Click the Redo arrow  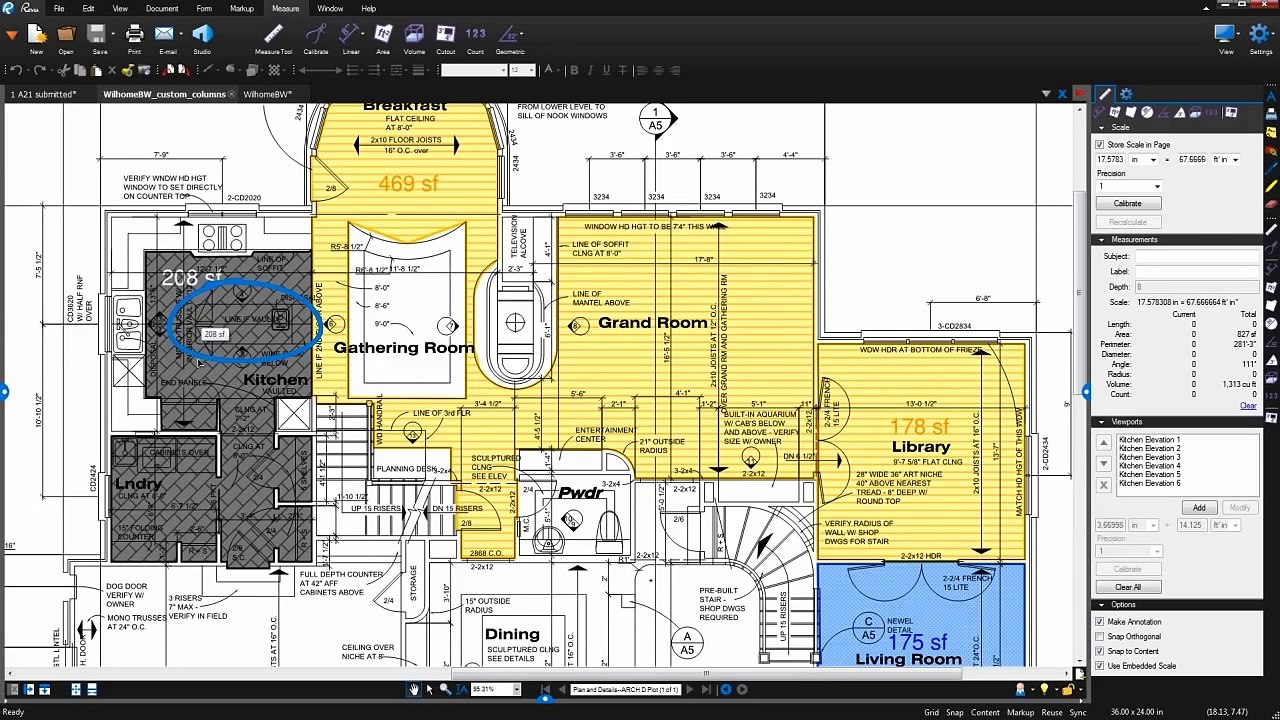point(39,70)
